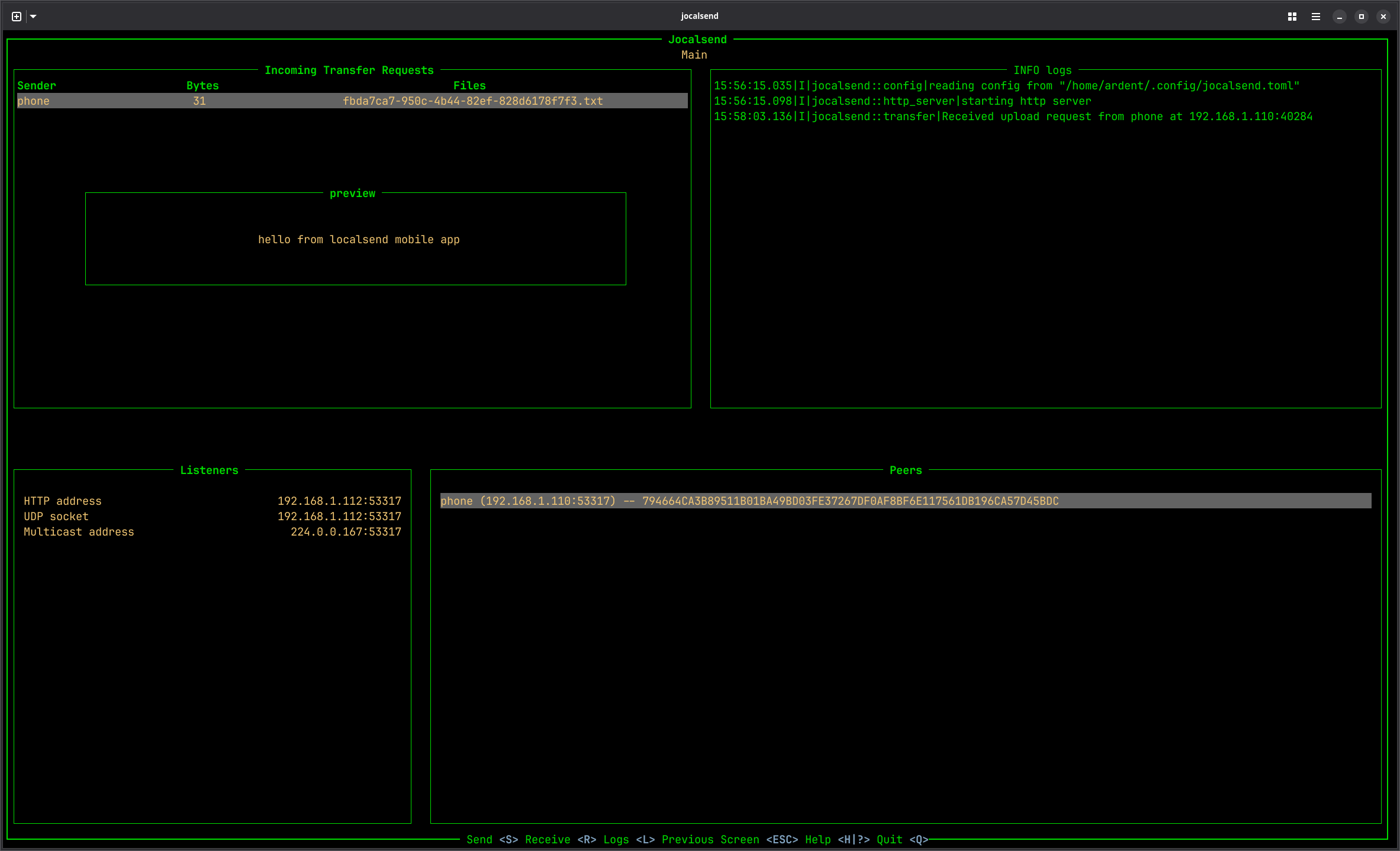Minimize the jocalsend terminal window

click(x=1339, y=17)
